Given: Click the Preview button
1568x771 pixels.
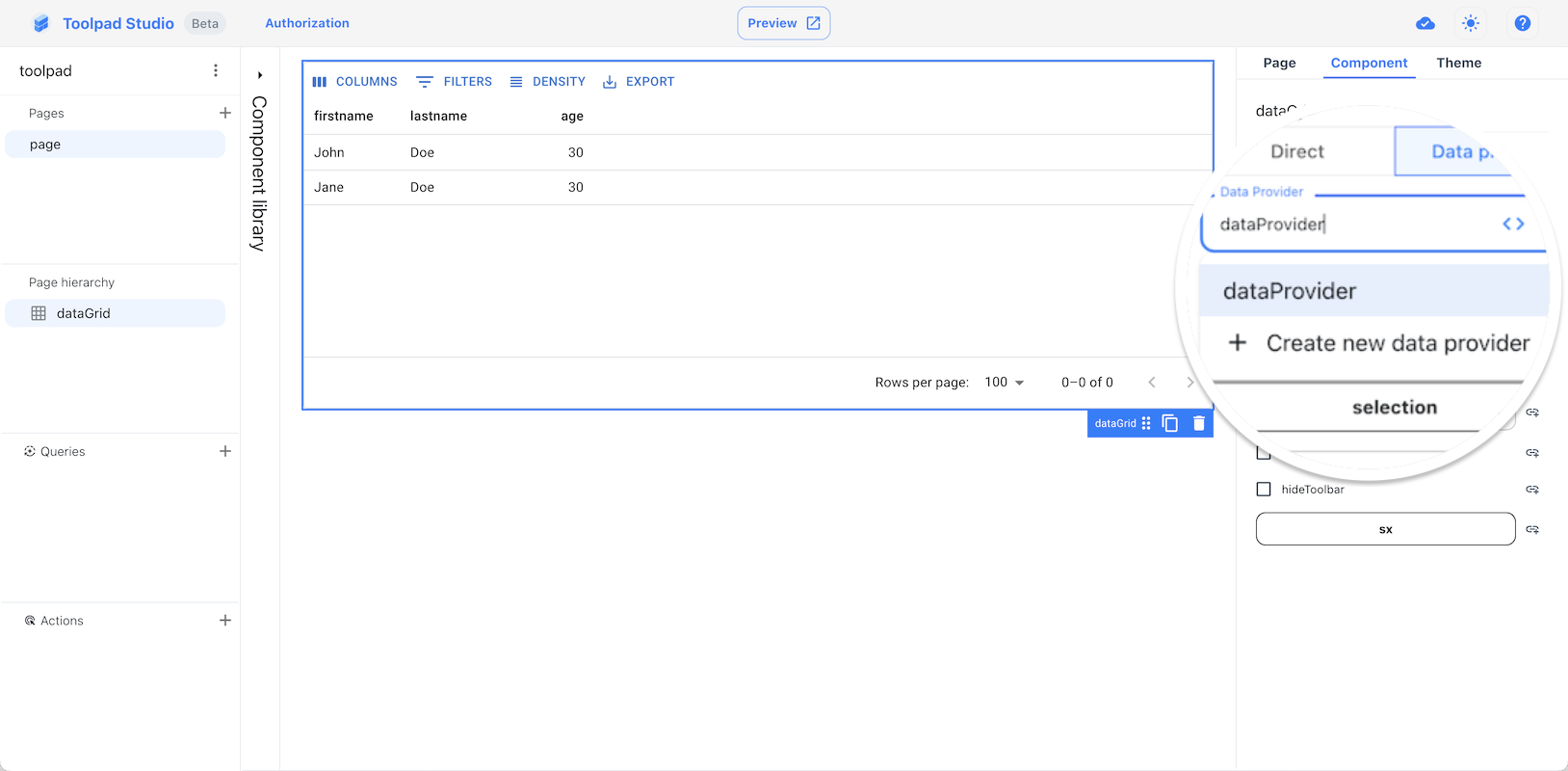Looking at the screenshot, I should tap(783, 23).
